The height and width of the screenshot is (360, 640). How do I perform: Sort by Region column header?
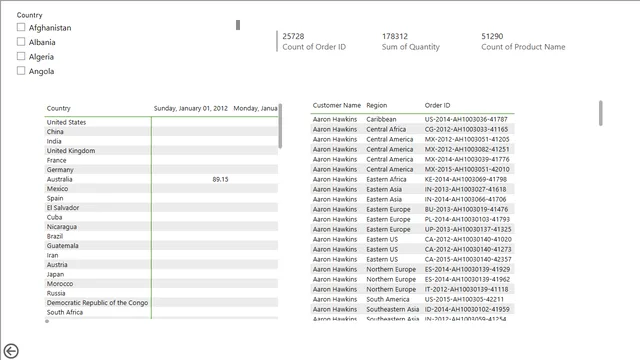click(376, 105)
